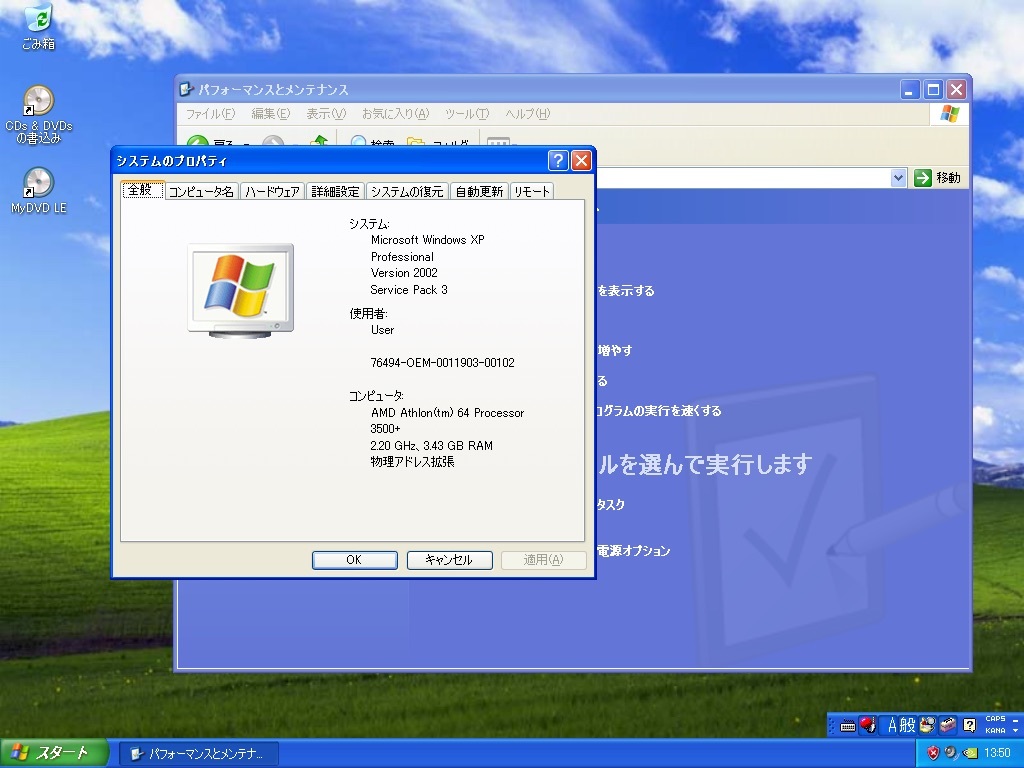Open the speaker volume tray icon
Screen dimensions: 1024x768
(951, 753)
